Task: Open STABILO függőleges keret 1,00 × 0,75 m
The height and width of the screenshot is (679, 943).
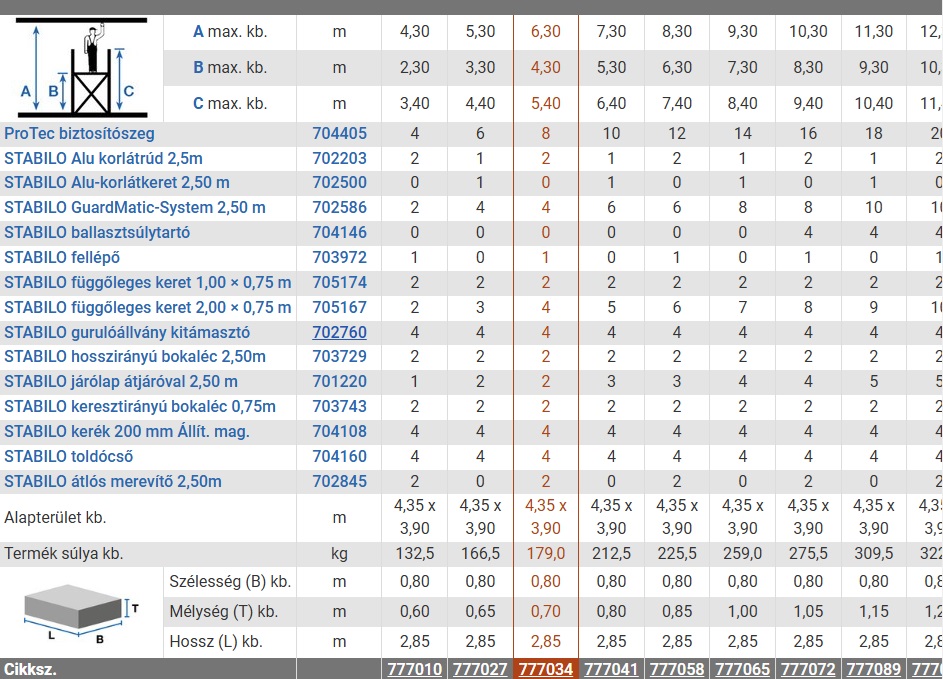Action: click(x=147, y=282)
